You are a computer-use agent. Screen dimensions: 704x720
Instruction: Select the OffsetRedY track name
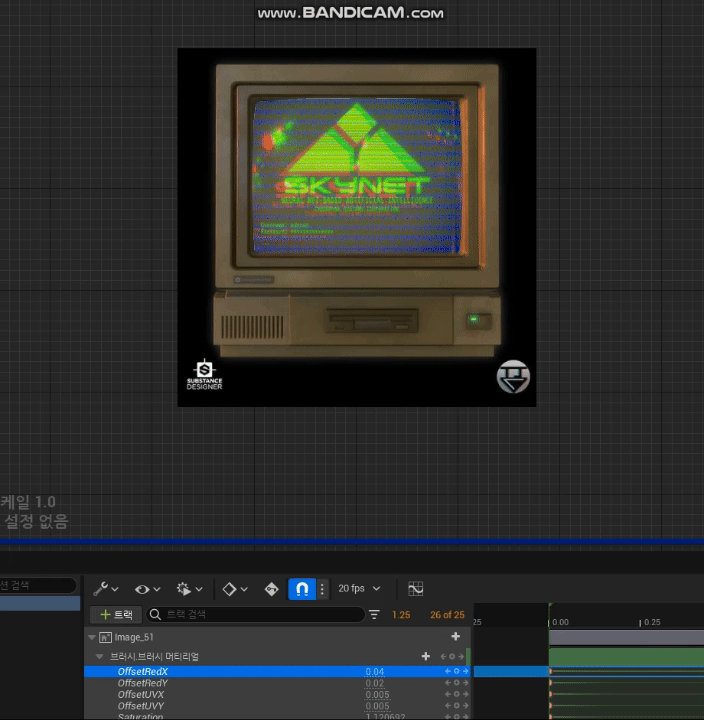142,683
